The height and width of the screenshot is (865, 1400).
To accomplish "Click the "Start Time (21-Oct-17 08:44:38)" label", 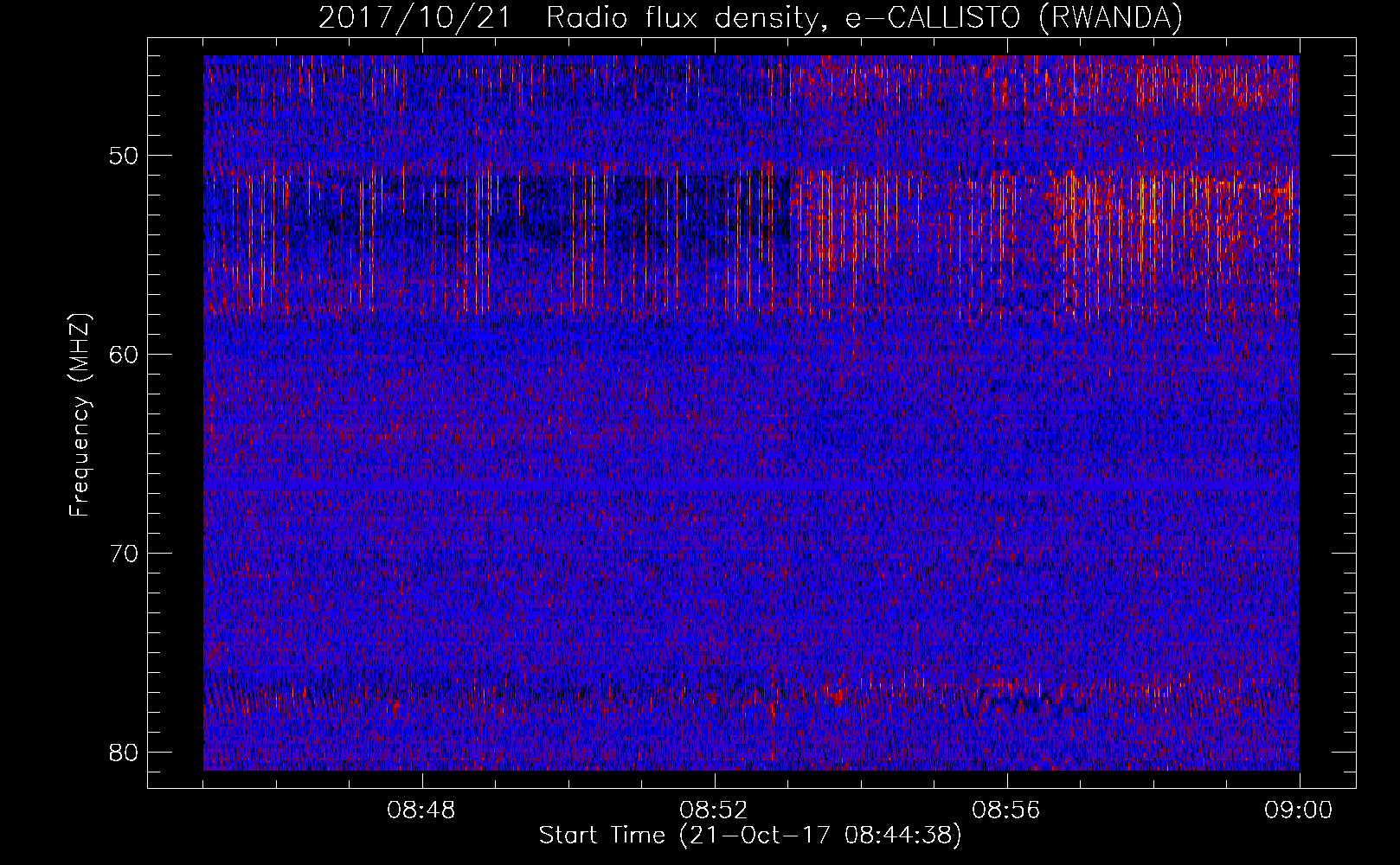I will pyautogui.click(x=750, y=836).
